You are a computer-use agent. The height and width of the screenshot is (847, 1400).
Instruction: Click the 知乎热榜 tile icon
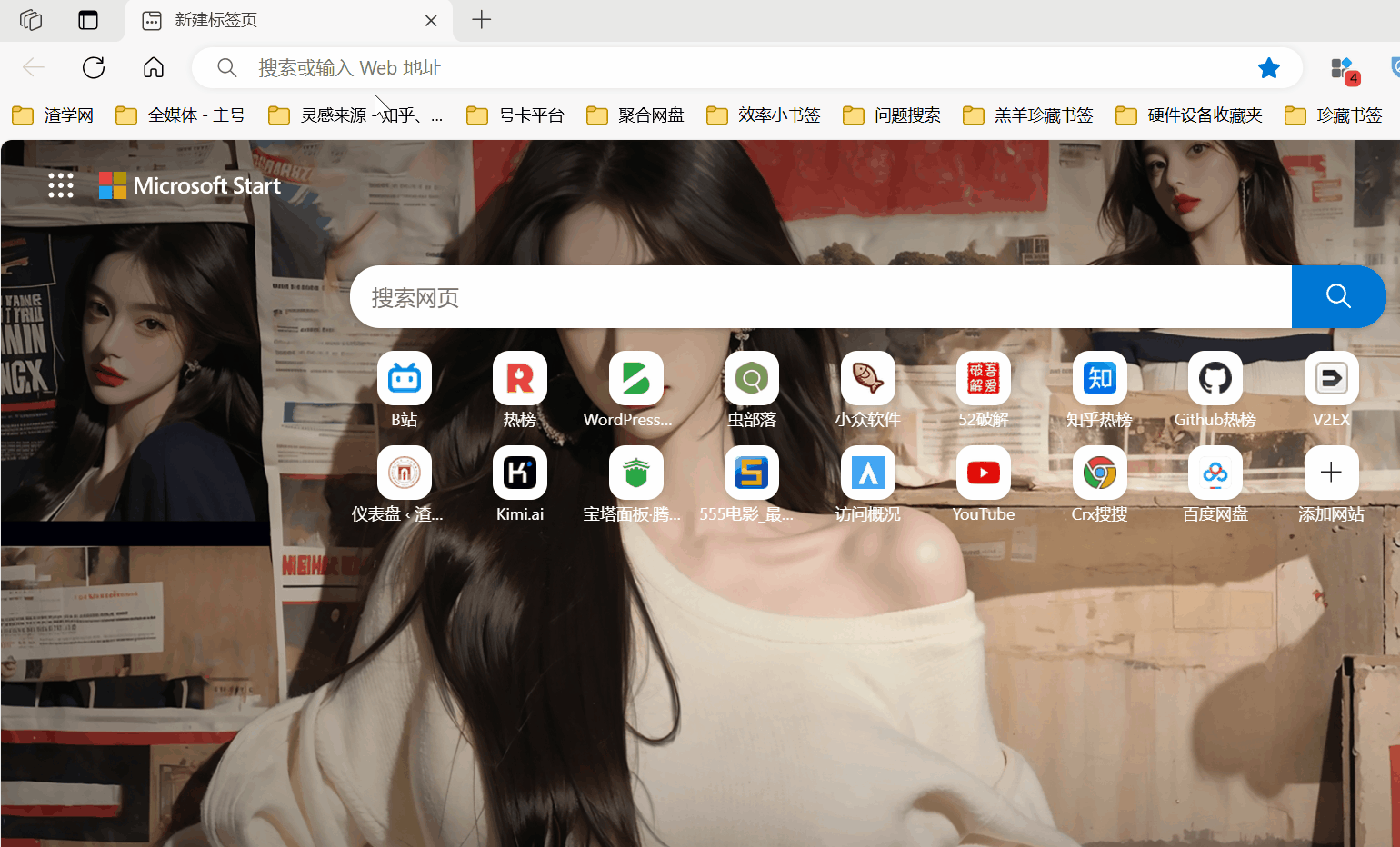point(1099,379)
